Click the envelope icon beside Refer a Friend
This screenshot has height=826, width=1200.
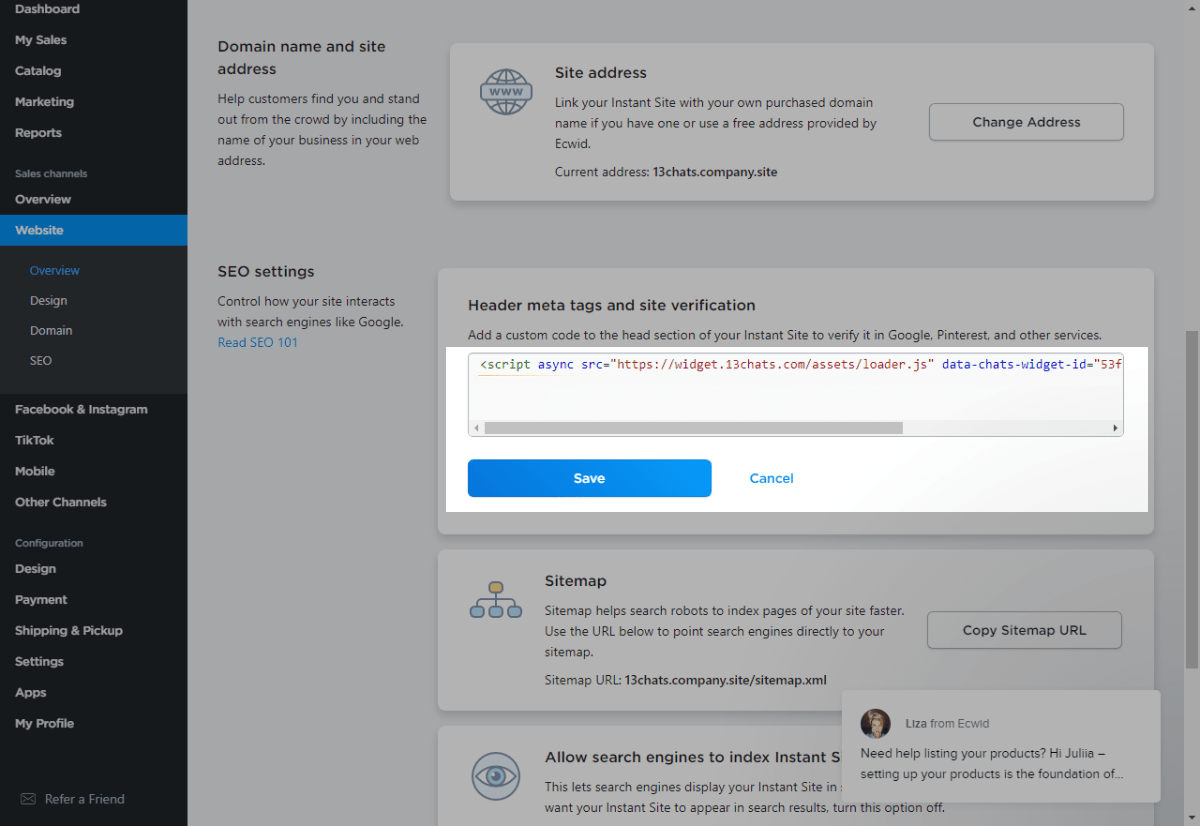pos(28,799)
